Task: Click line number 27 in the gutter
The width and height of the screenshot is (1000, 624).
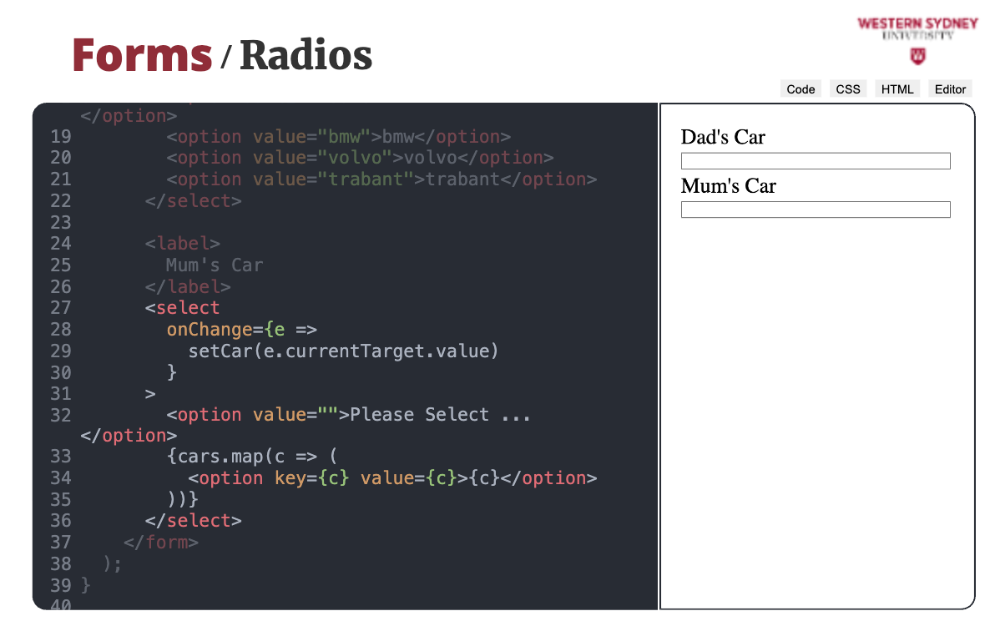Action: (x=60, y=308)
